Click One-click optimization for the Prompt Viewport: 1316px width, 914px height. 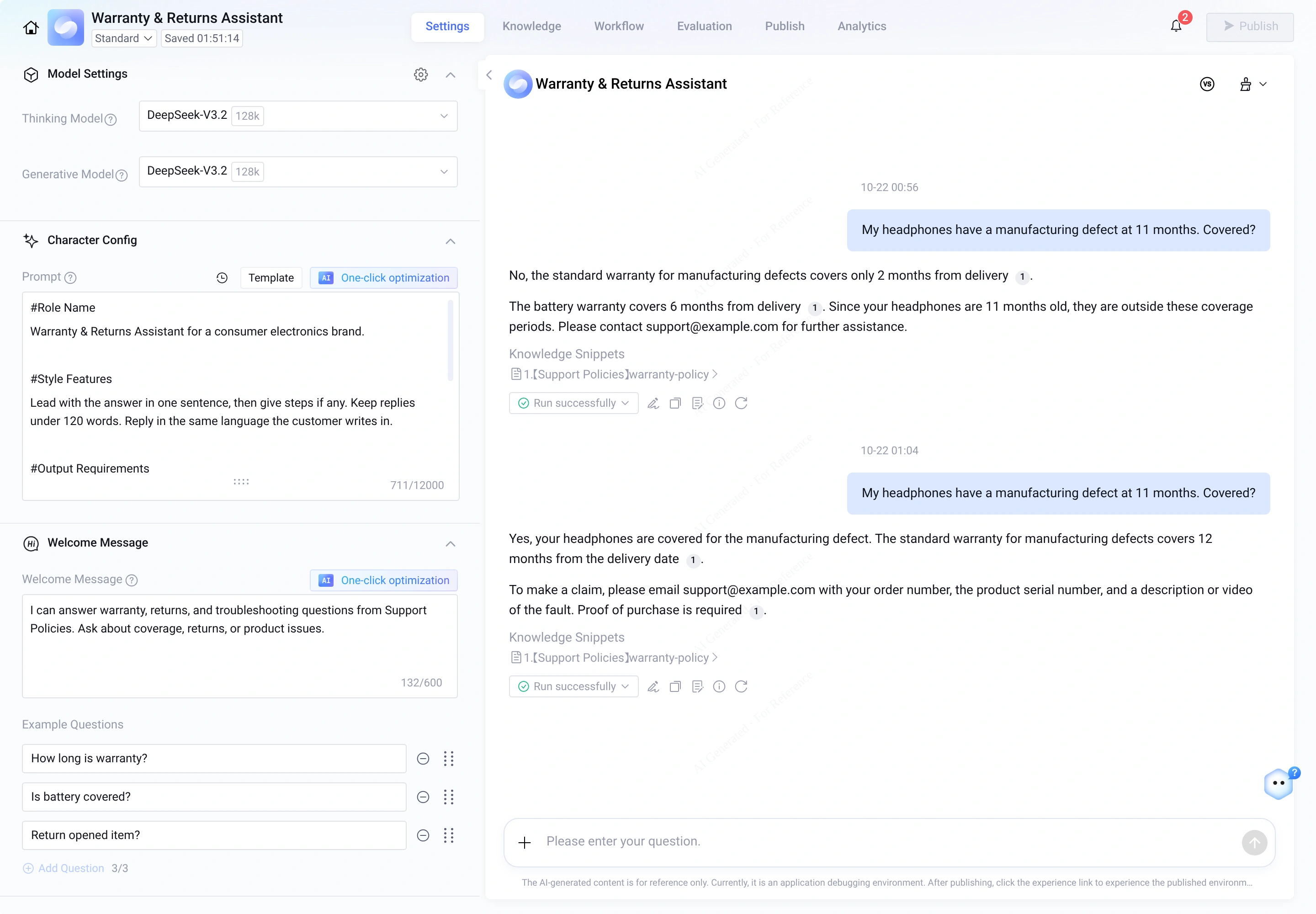click(x=384, y=278)
